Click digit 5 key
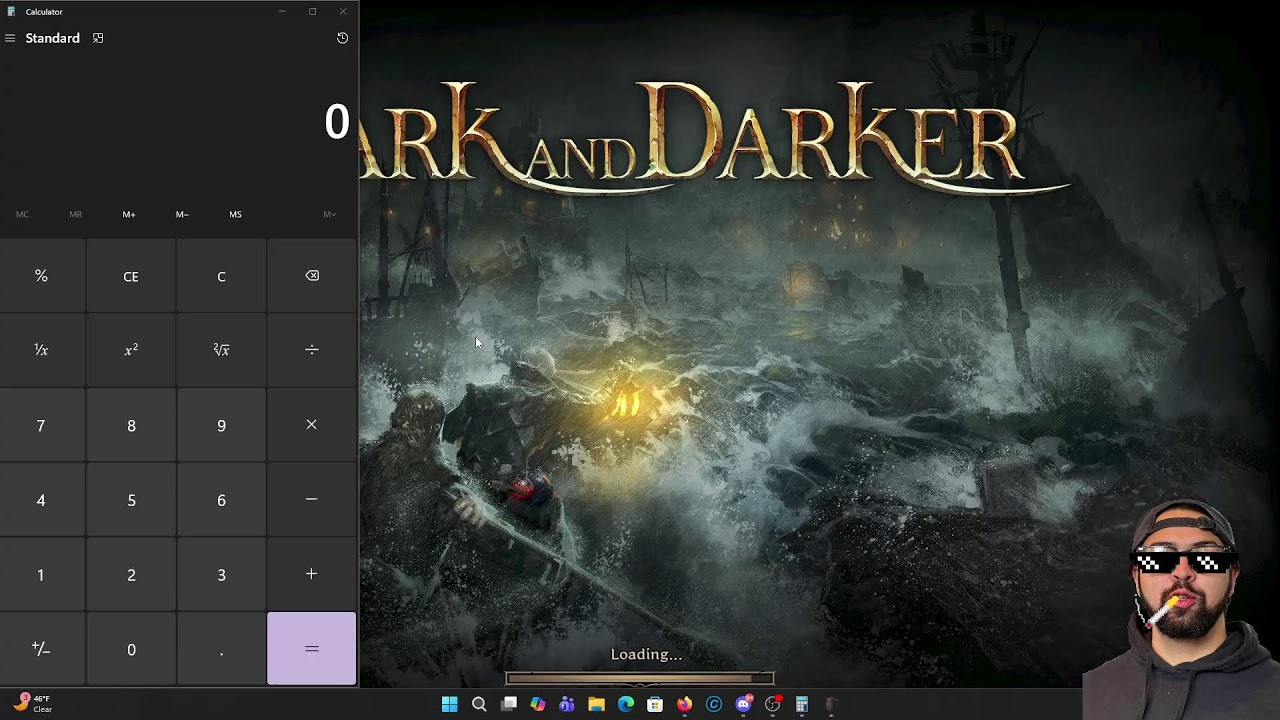This screenshot has width=1280, height=720. click(131, 500)
